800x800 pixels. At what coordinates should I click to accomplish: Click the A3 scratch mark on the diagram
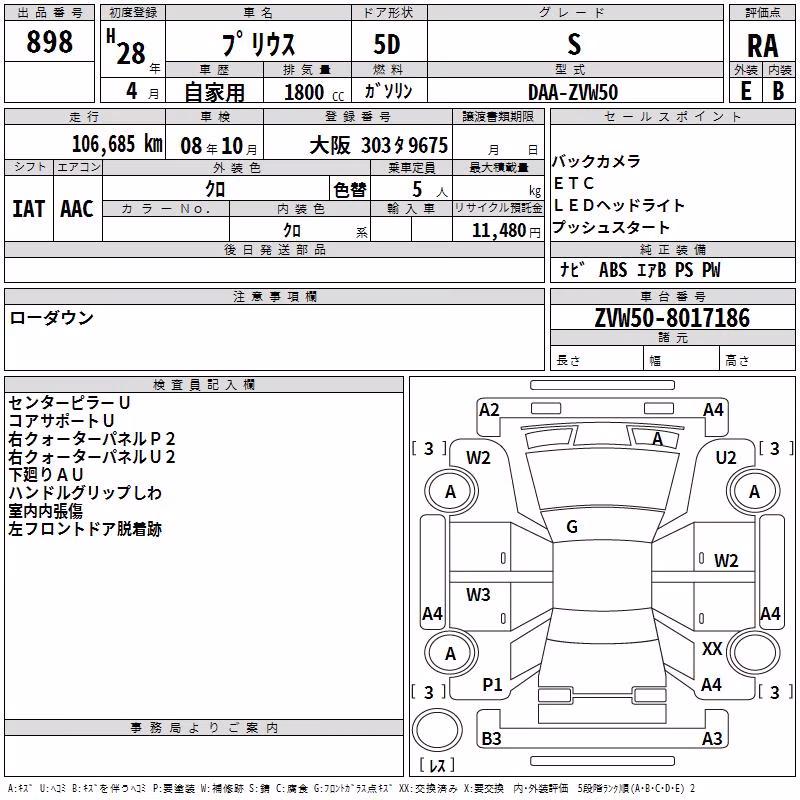pyautogui.click(x=712, y=738)
